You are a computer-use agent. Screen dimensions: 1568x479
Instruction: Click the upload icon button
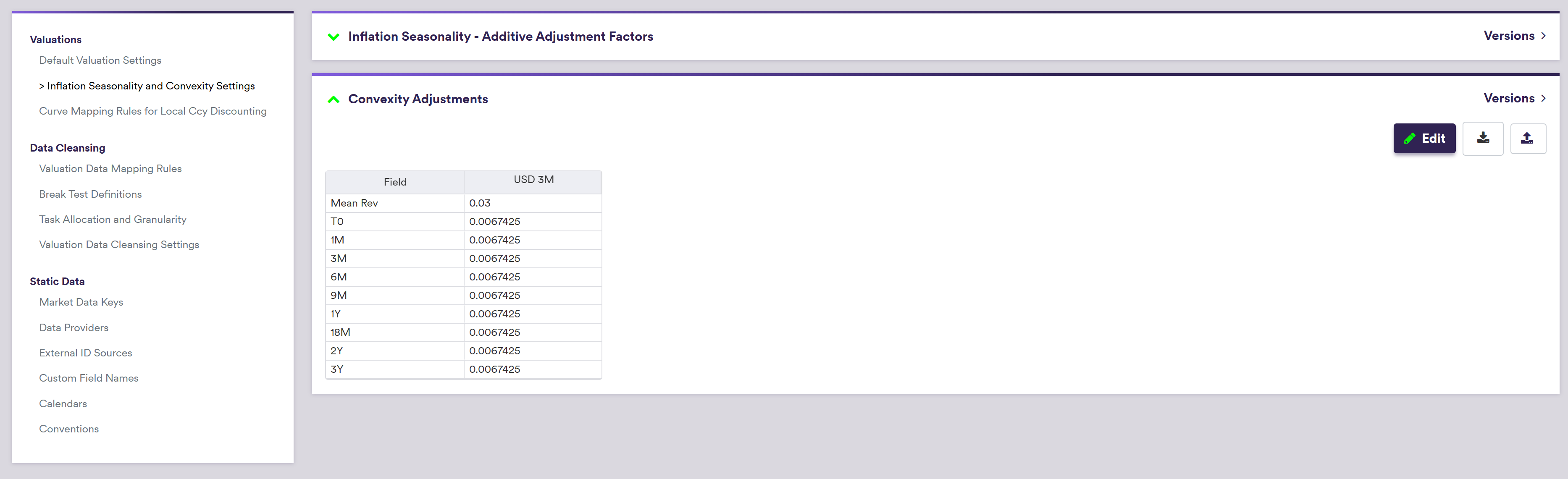(1527, 139)
